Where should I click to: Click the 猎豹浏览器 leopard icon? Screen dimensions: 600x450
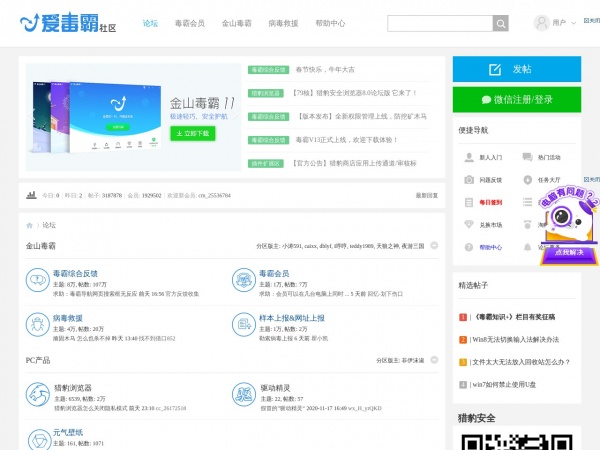click(x=38, y=394)
